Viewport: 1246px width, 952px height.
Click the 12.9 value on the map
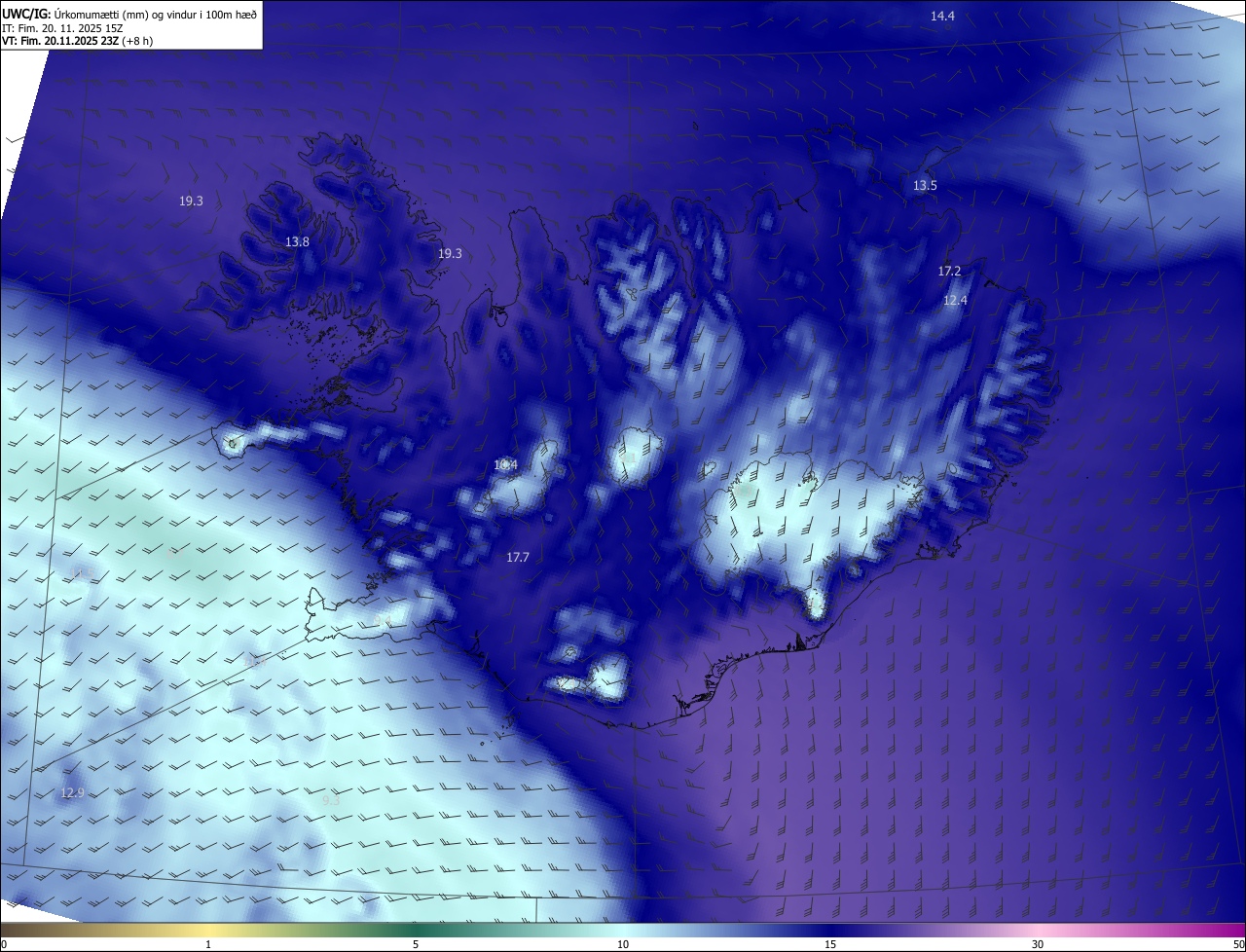click(x=72, y=792)
